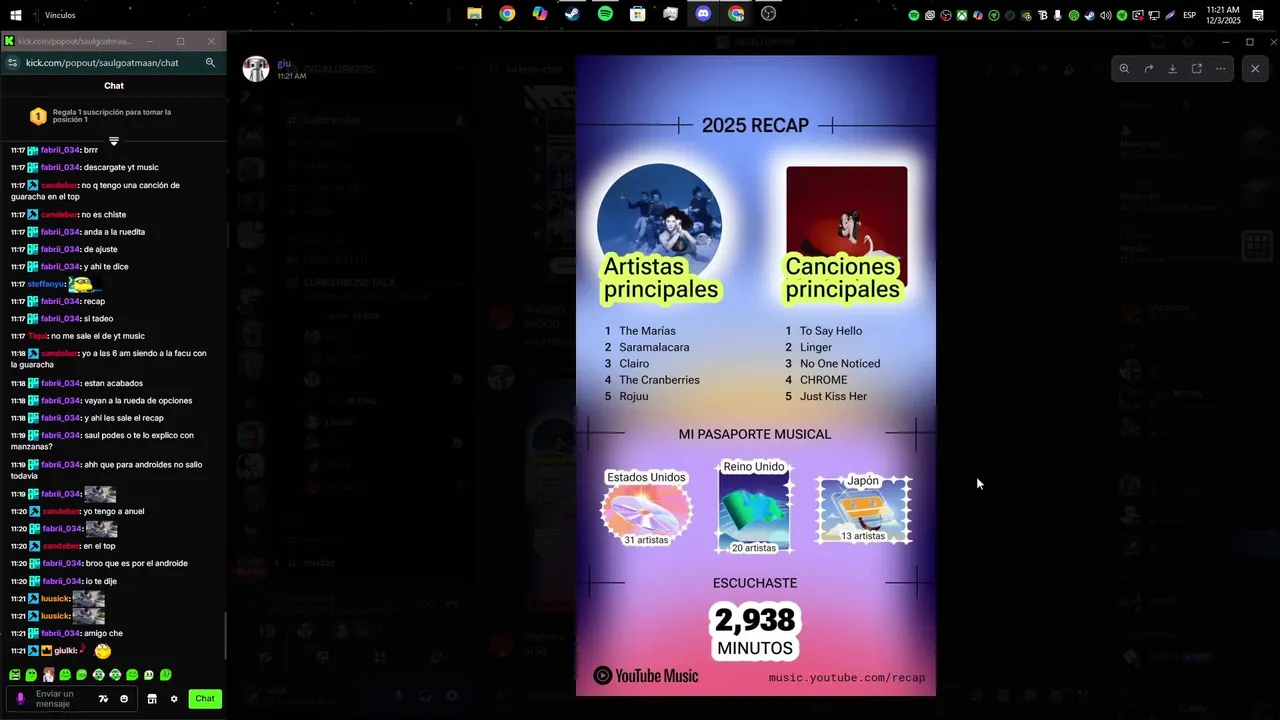Click 'estan acabados' chat message
1280x720 pixels.
[113, 384]
